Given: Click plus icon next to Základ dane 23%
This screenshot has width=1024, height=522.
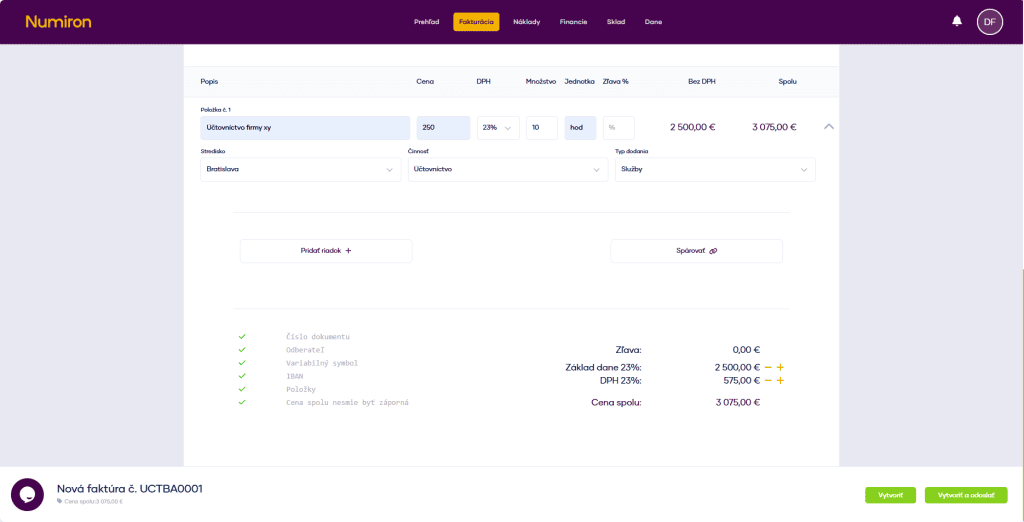Looking at the screenshot, I should point(780,368).
